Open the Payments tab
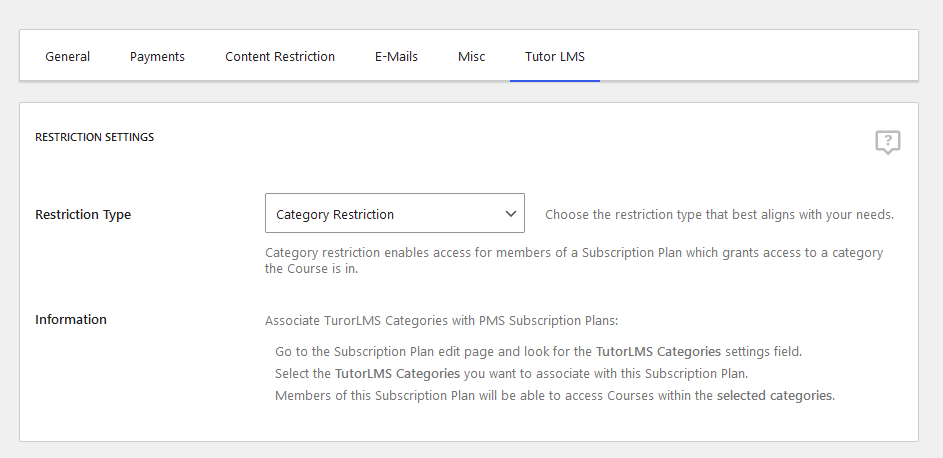This screenshot has height=458, width=943. [157, 56]
